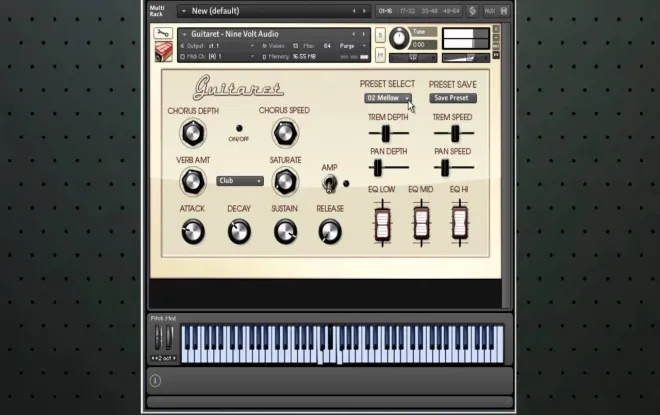
Task: Switch to rack page 49-64
Action: pos(451,11)
